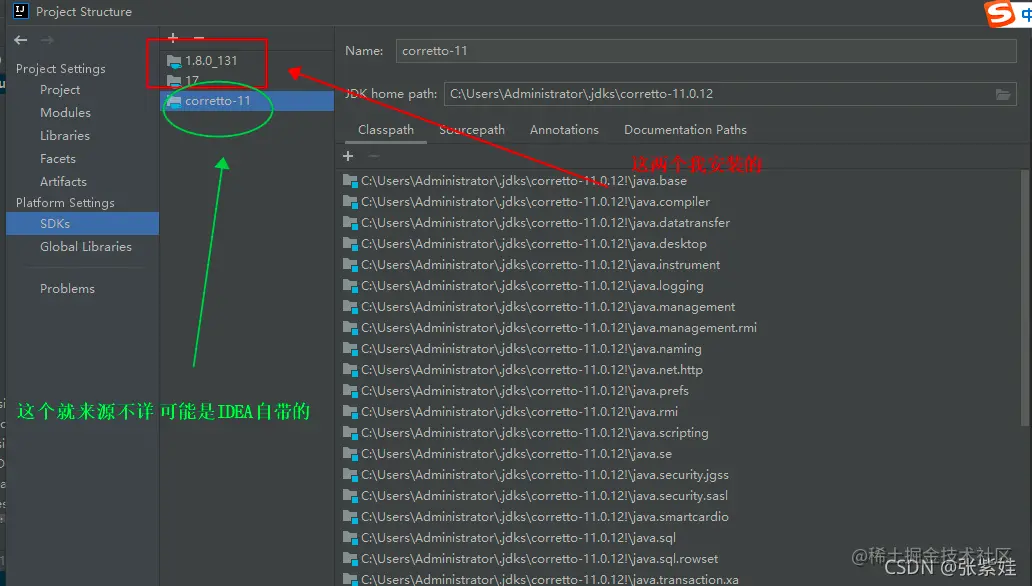Select the java.compiler classpath entry

click(x=527, y=201)
